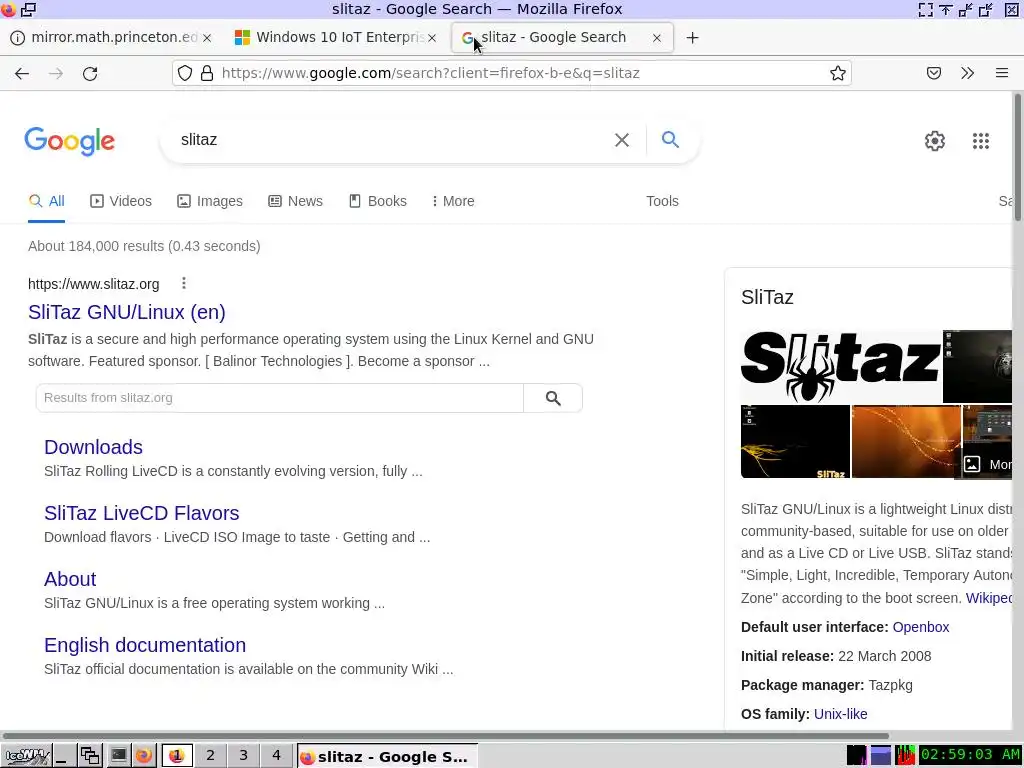View black wallpaper with SliTaz thumbnail
Image resolution: width=1024 pixels, height=768 pixels.
coord(795,441)
